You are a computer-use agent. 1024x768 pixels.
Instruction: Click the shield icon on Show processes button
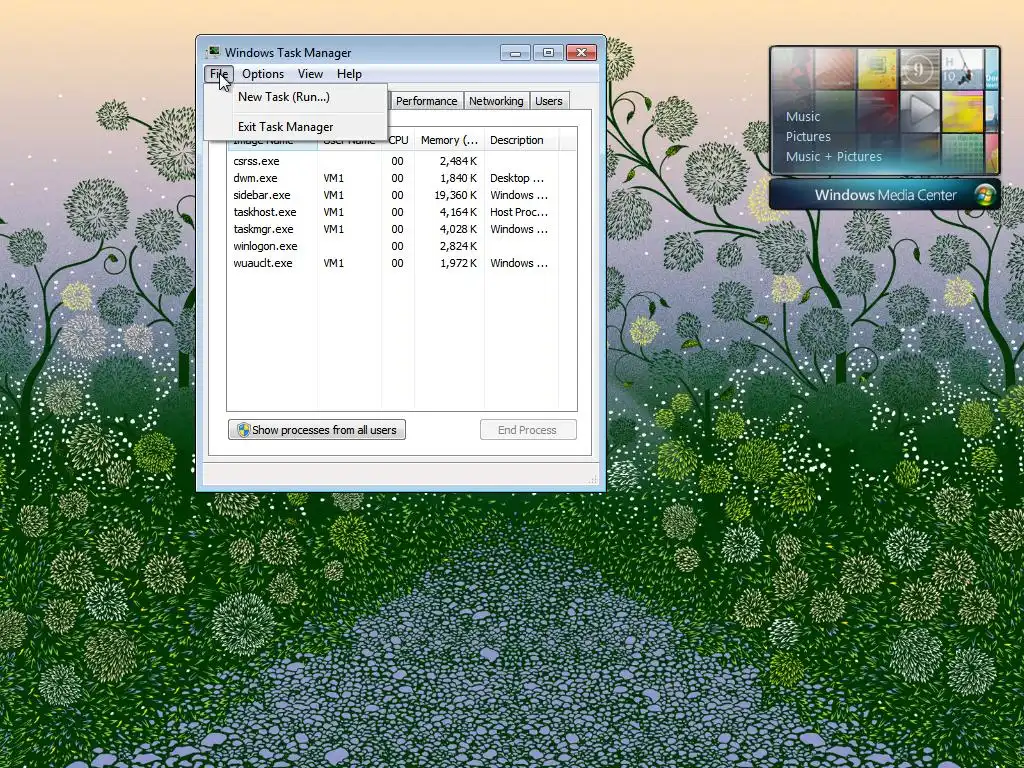tap(243, 430)
